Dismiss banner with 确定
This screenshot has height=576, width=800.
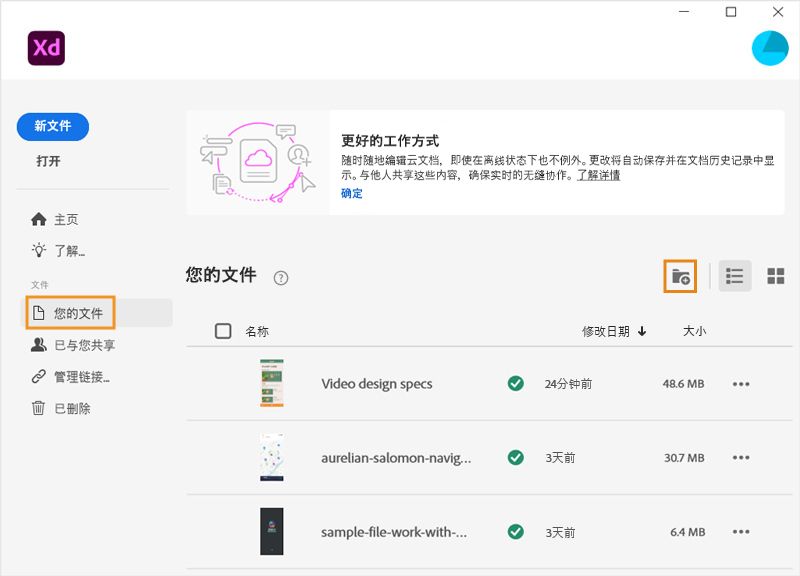[352, 193]
